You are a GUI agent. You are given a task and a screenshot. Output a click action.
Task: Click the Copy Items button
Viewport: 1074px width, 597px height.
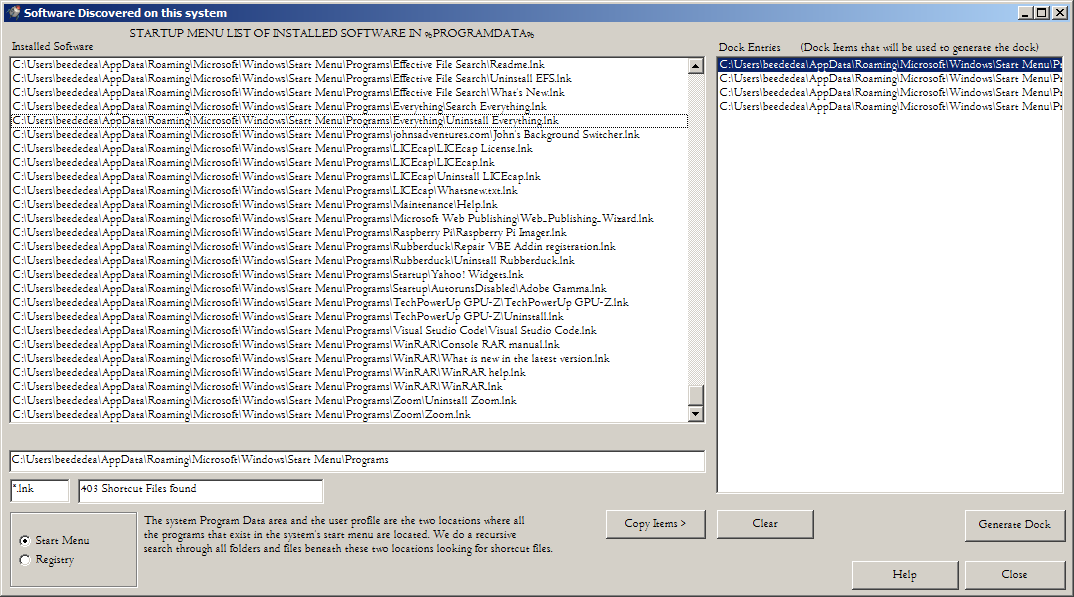point(655,524)
